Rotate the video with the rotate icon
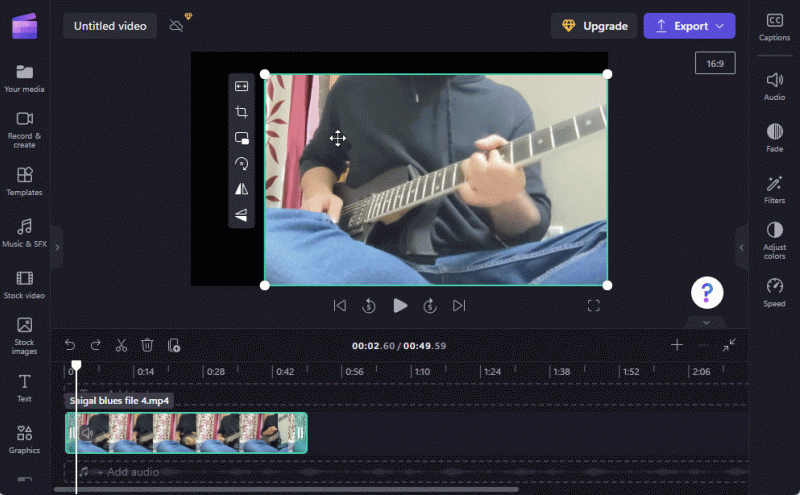The height and width of the screenshot is (495, 800). (241, 163)
